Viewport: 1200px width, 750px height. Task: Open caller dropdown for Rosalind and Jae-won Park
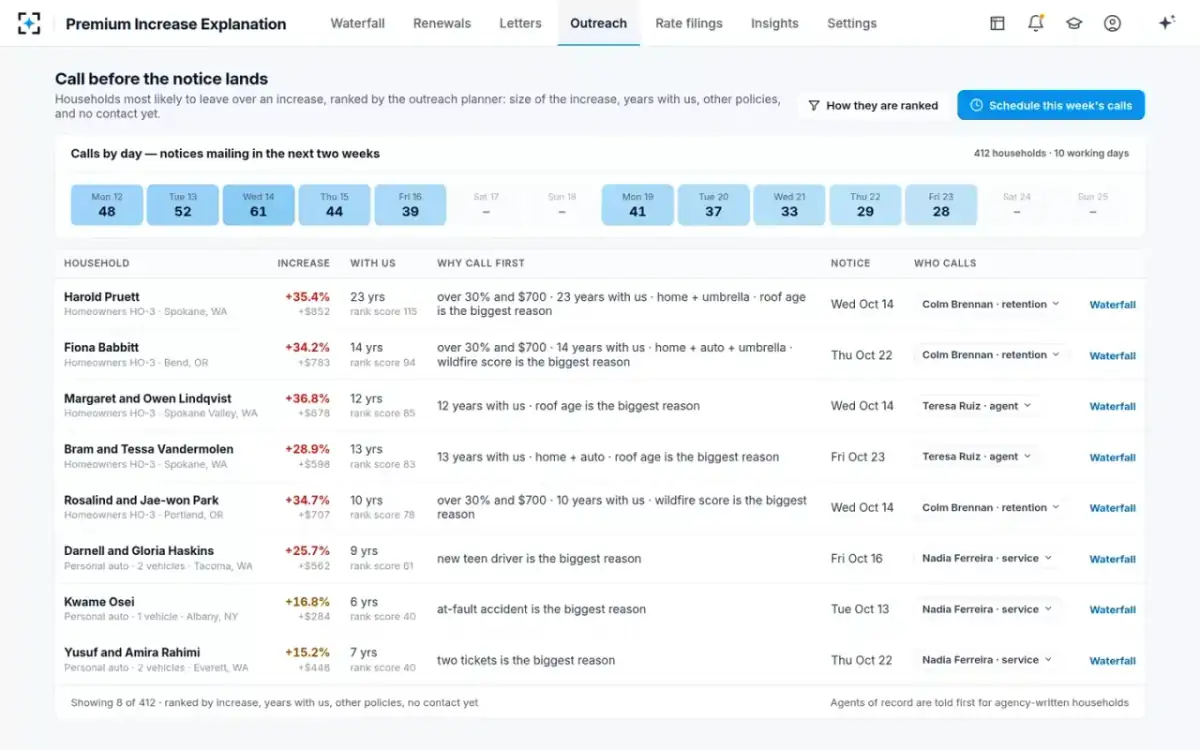[990, 508]
